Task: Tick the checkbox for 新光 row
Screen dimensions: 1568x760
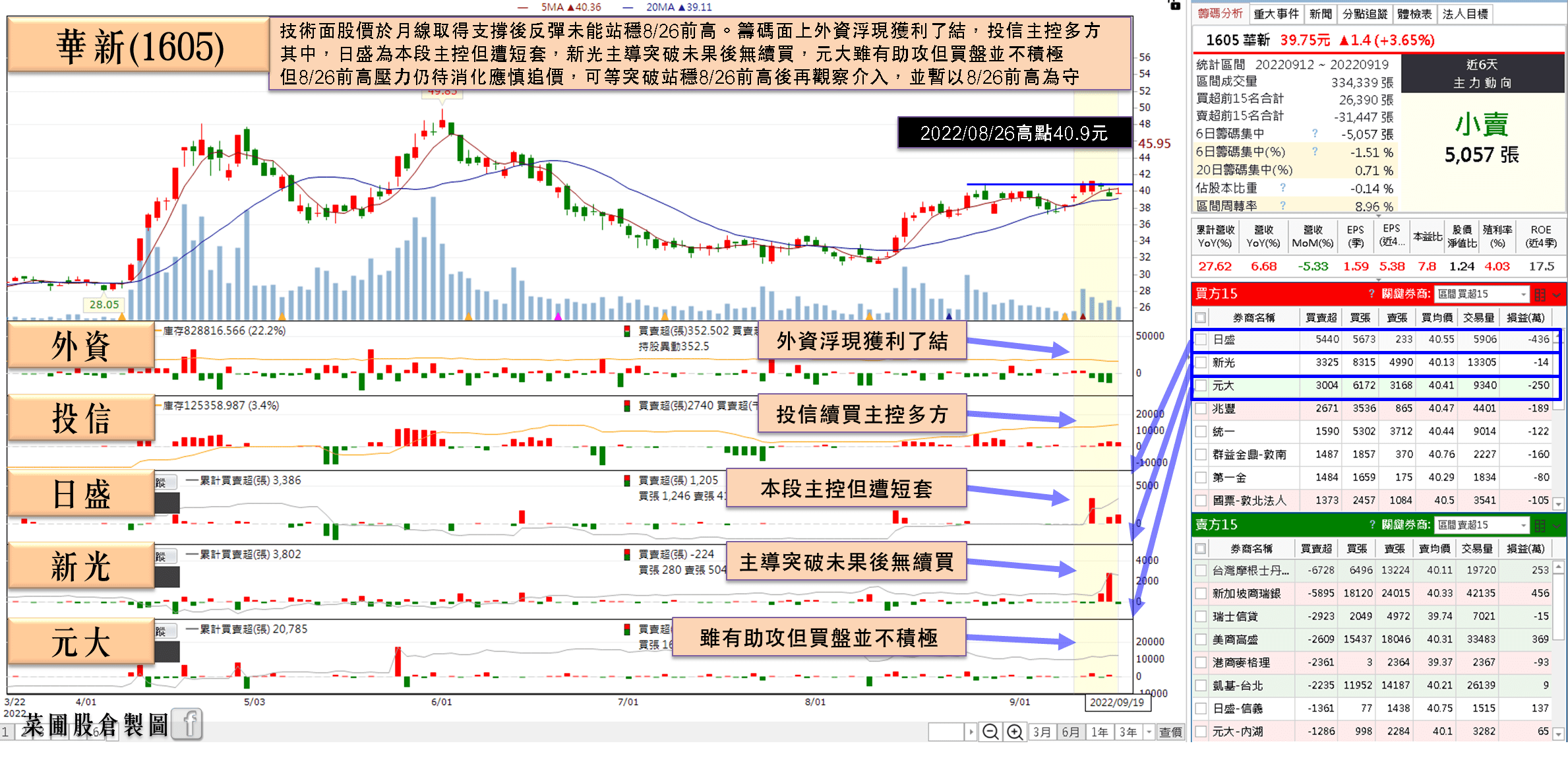Action: (x=1201, y=363)
